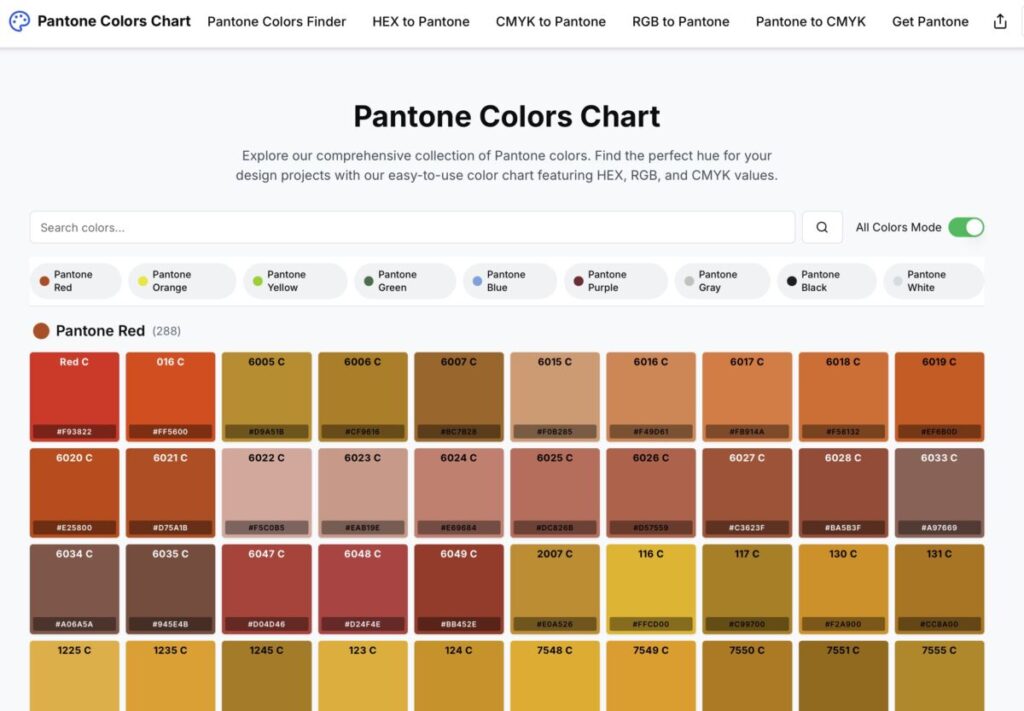Click the magnifier search button
The image size is (1024, 711).
(821, 227)
